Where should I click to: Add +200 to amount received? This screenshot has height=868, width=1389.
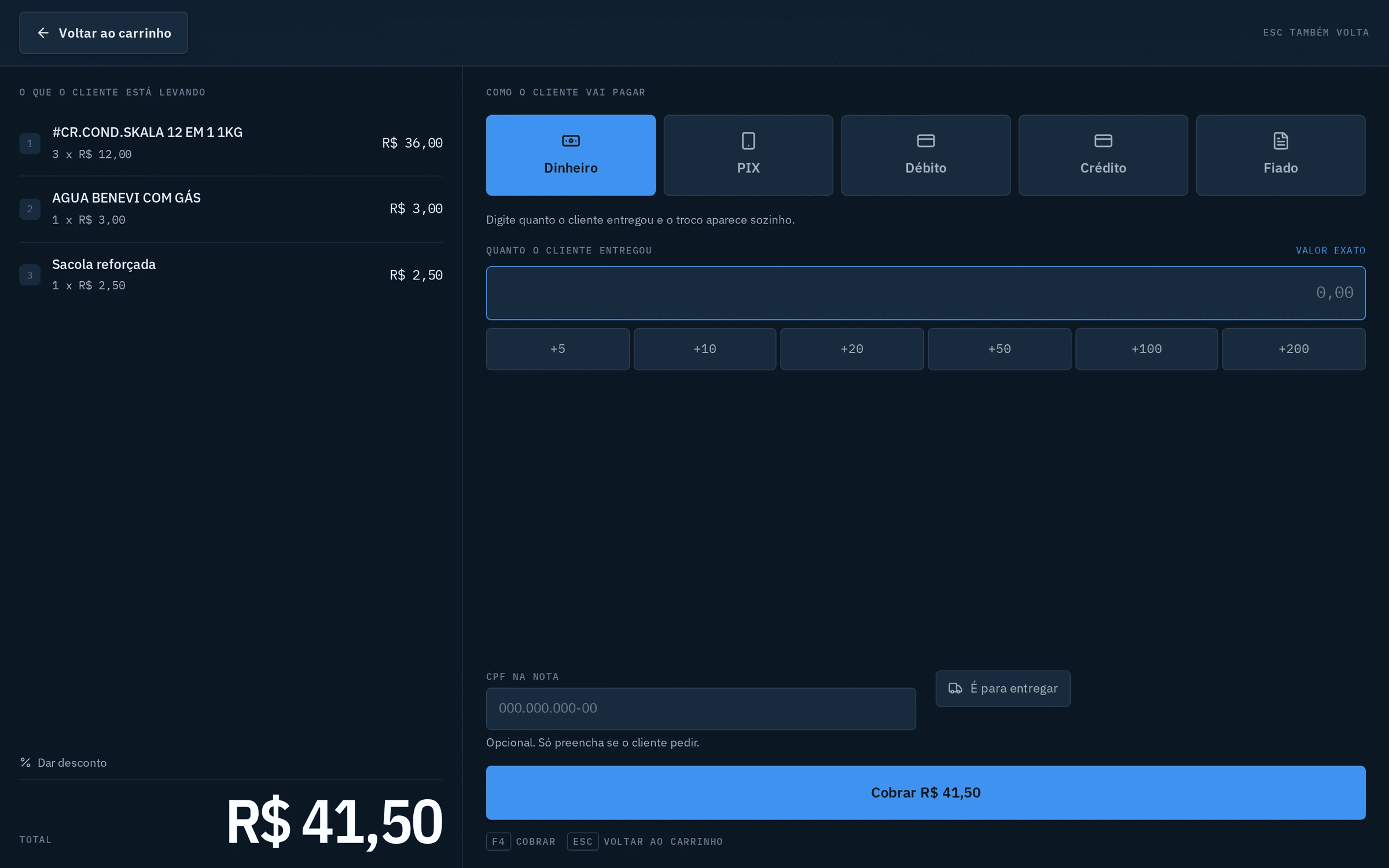pyautogui.click(x=1294, y=349)
